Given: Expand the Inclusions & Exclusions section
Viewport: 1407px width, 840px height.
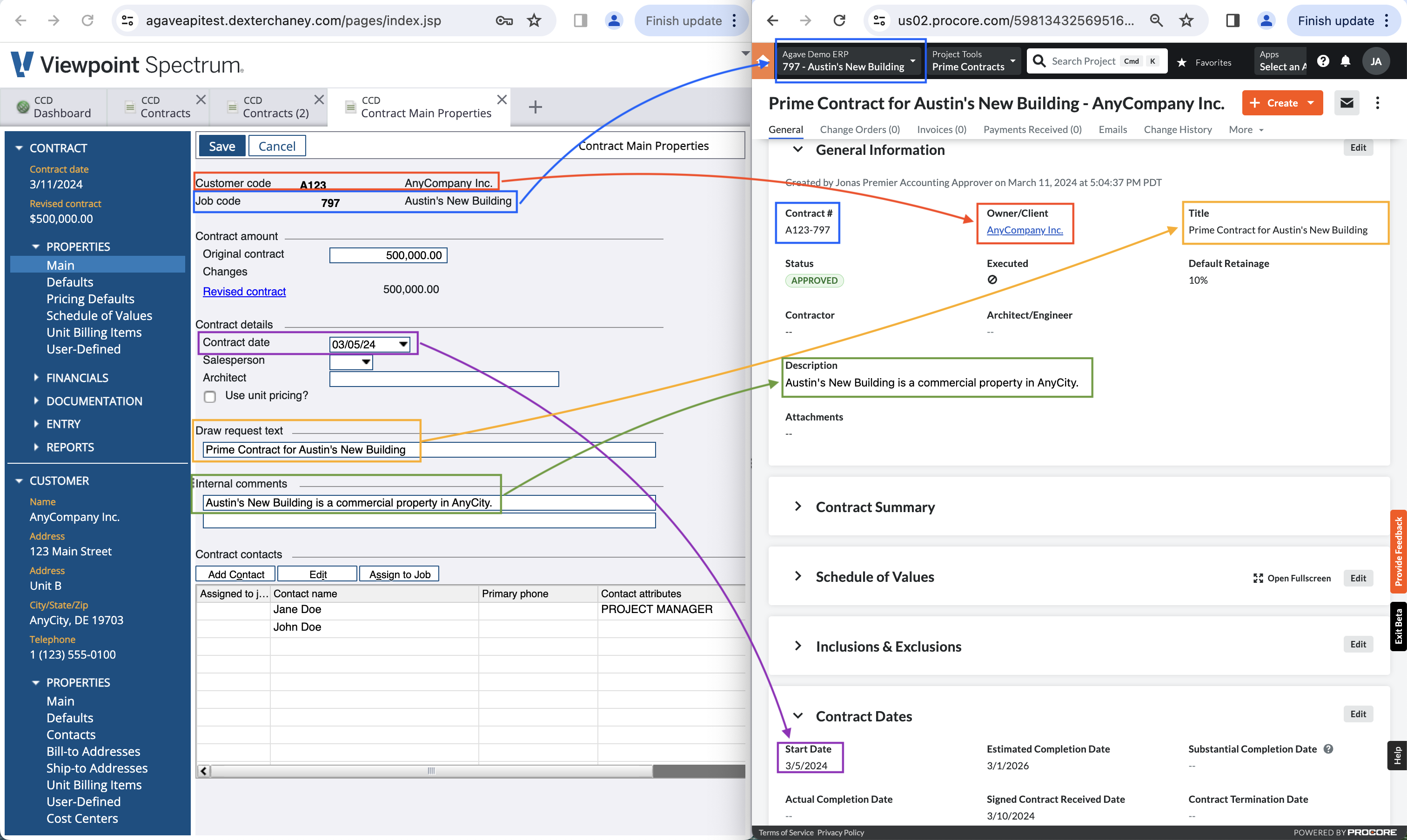Looking at the screenshot, I should [798, 646].
